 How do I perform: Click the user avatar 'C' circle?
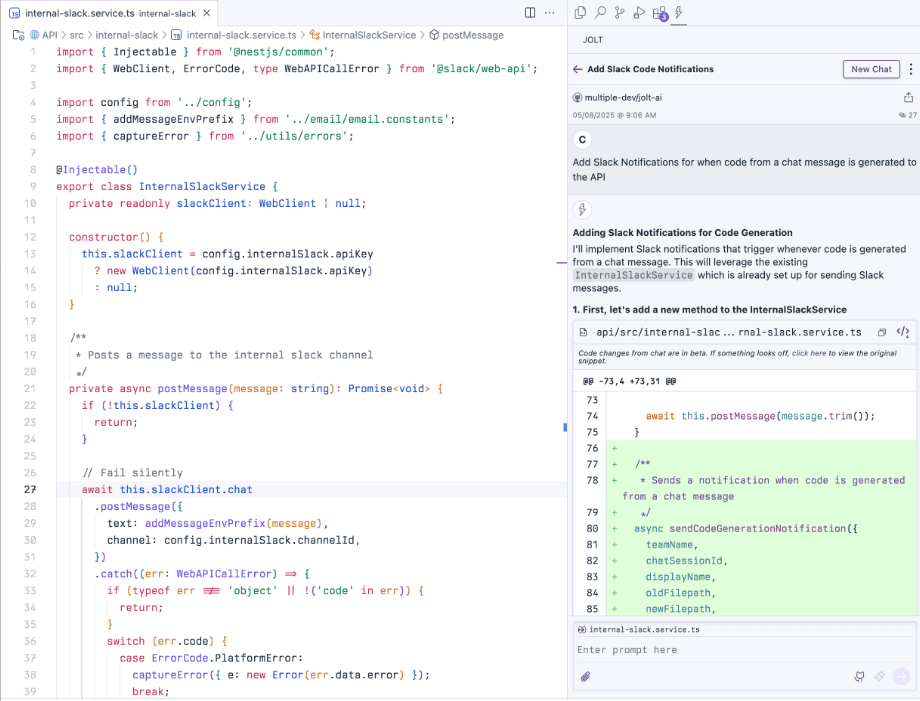coord(582,140)
